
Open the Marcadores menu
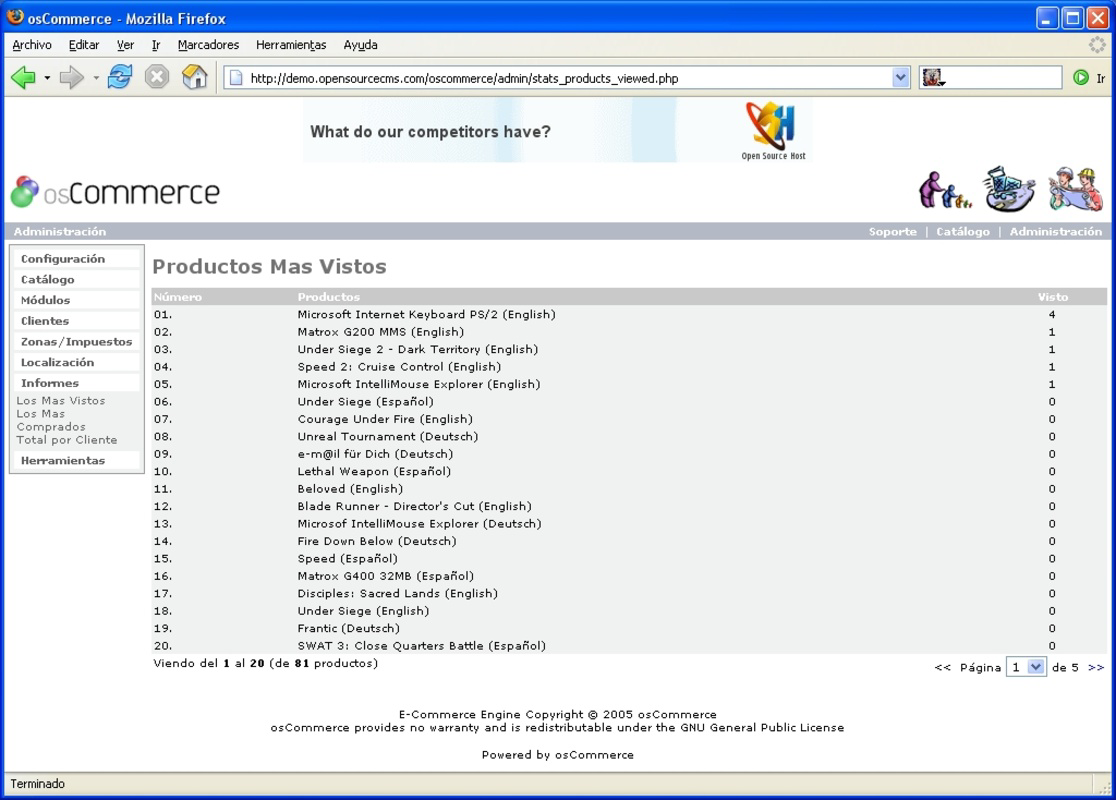pos(208,45)
